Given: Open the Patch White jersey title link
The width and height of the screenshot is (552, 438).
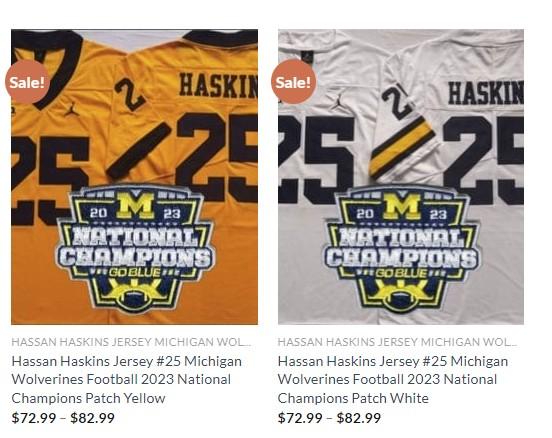Looking at the screenshot, I should coord(393,380).
